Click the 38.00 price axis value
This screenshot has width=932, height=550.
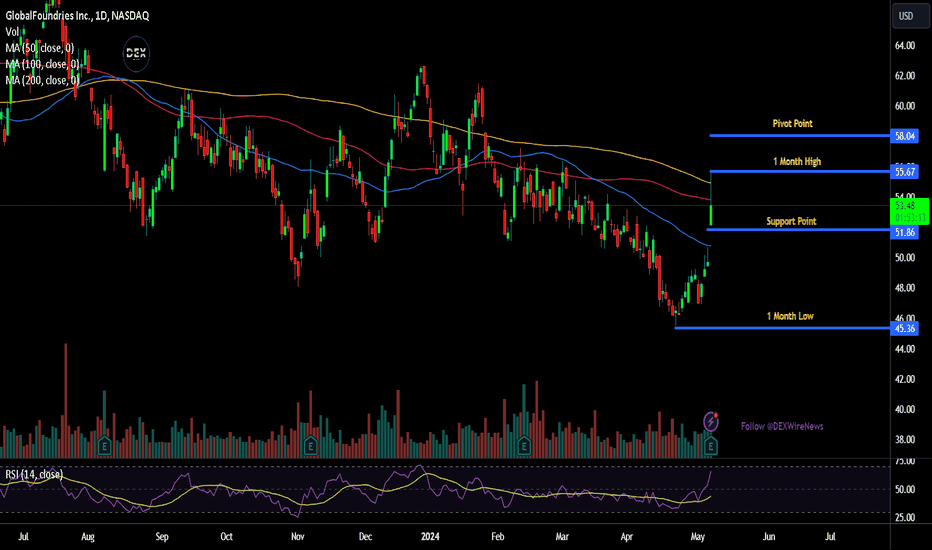pyautogui.click(x=905, y=440)
